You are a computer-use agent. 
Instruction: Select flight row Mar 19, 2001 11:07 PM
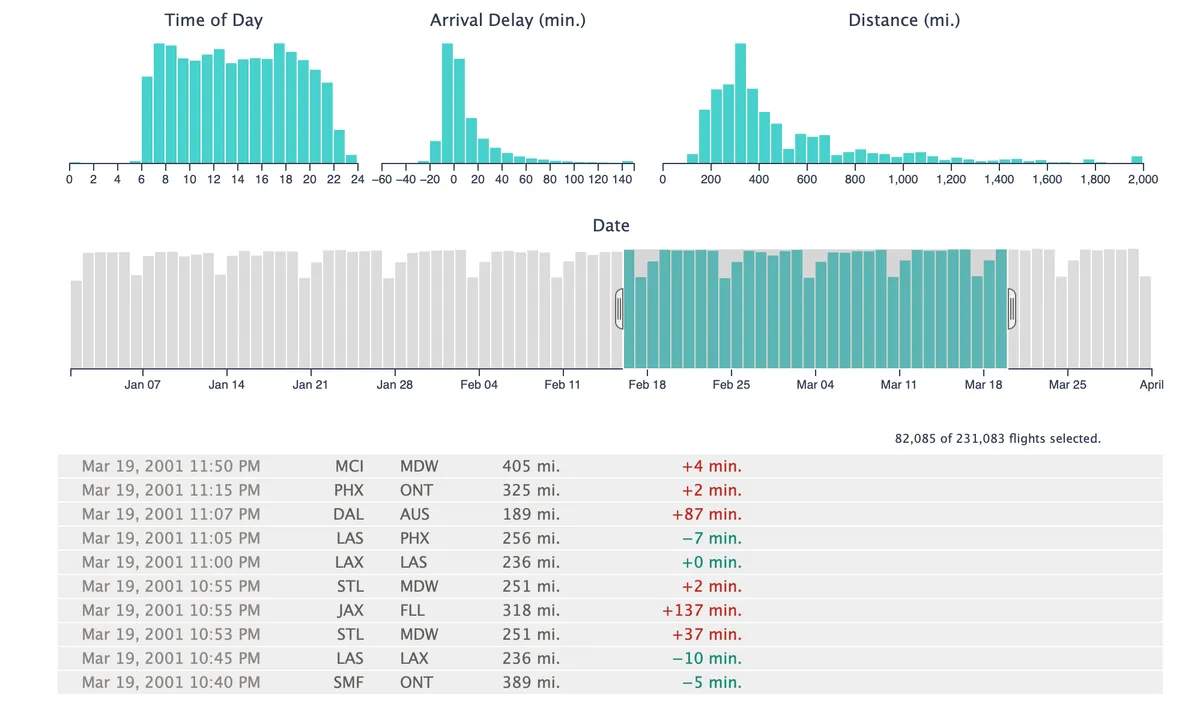coord(610,514)
